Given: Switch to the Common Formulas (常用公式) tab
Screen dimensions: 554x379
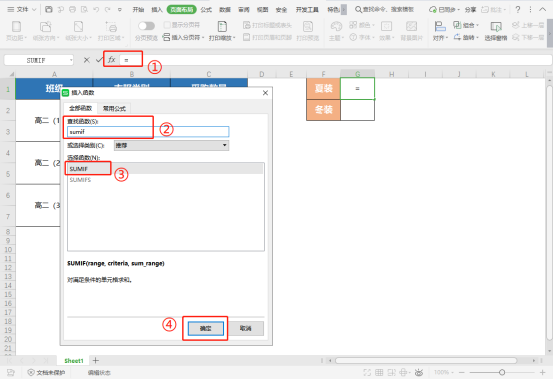Looking at the screenshot, I should tap(114, 108).
